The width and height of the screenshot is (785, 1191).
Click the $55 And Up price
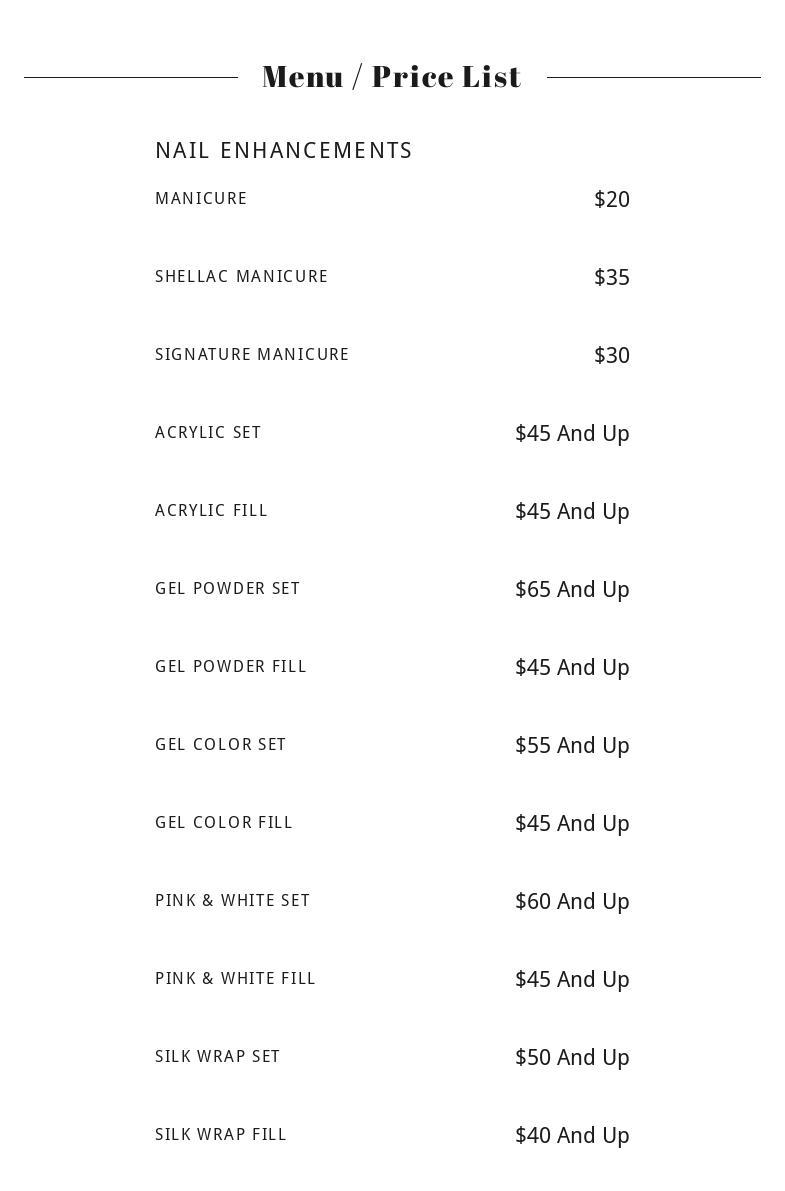tap(572, 746)
